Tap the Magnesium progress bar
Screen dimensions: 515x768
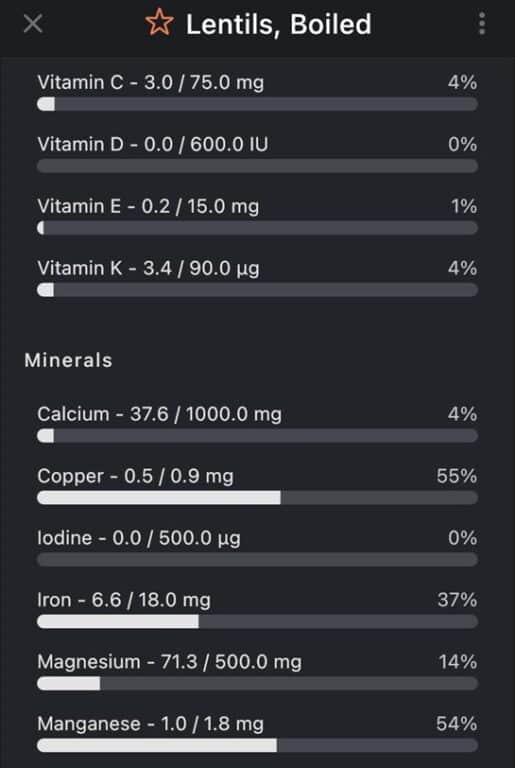coord(257,683)
